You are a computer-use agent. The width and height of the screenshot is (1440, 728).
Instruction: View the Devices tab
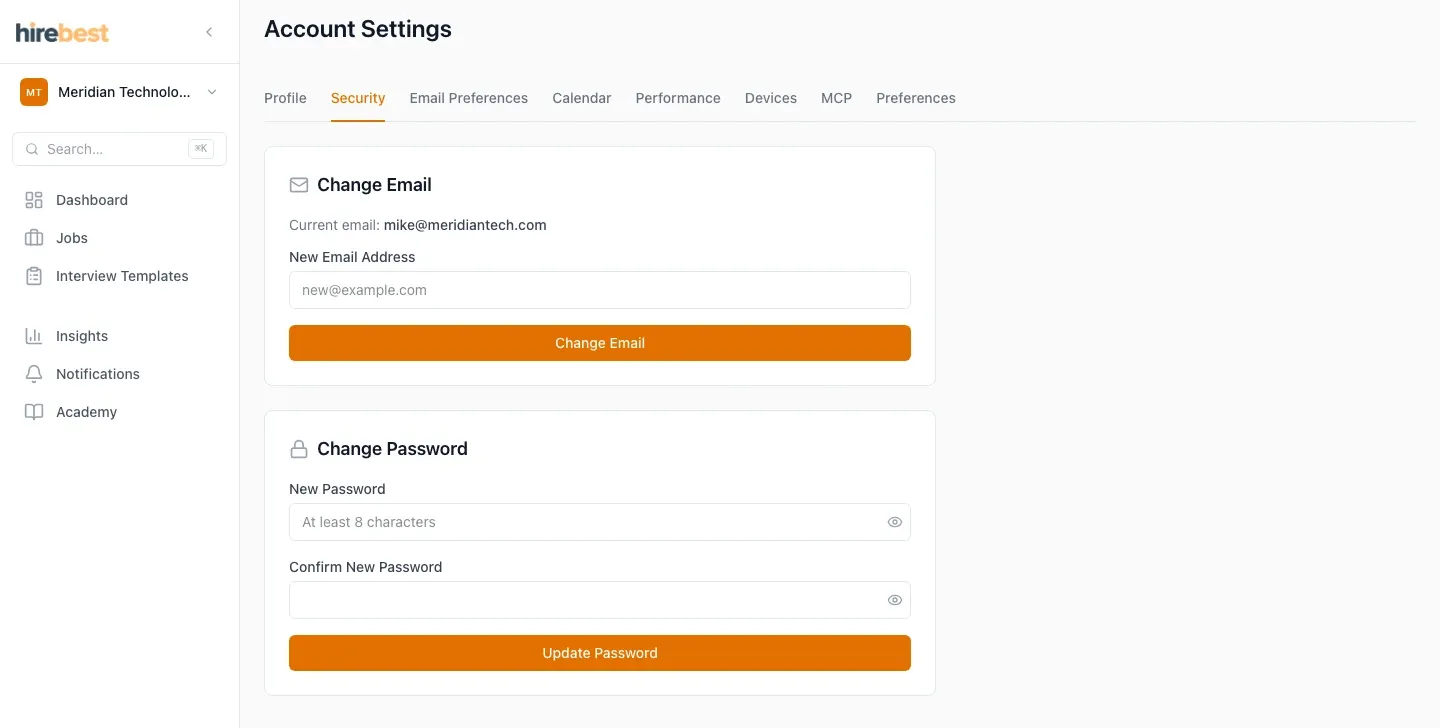point(771,98)
